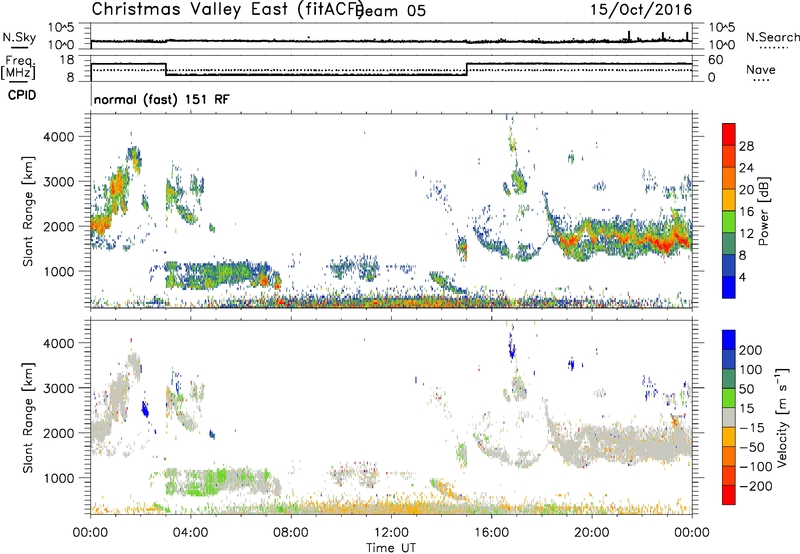Click the 'normal (fast) 151 RF' text
This screenshot has width=800, height=554.
coord(162,99)
